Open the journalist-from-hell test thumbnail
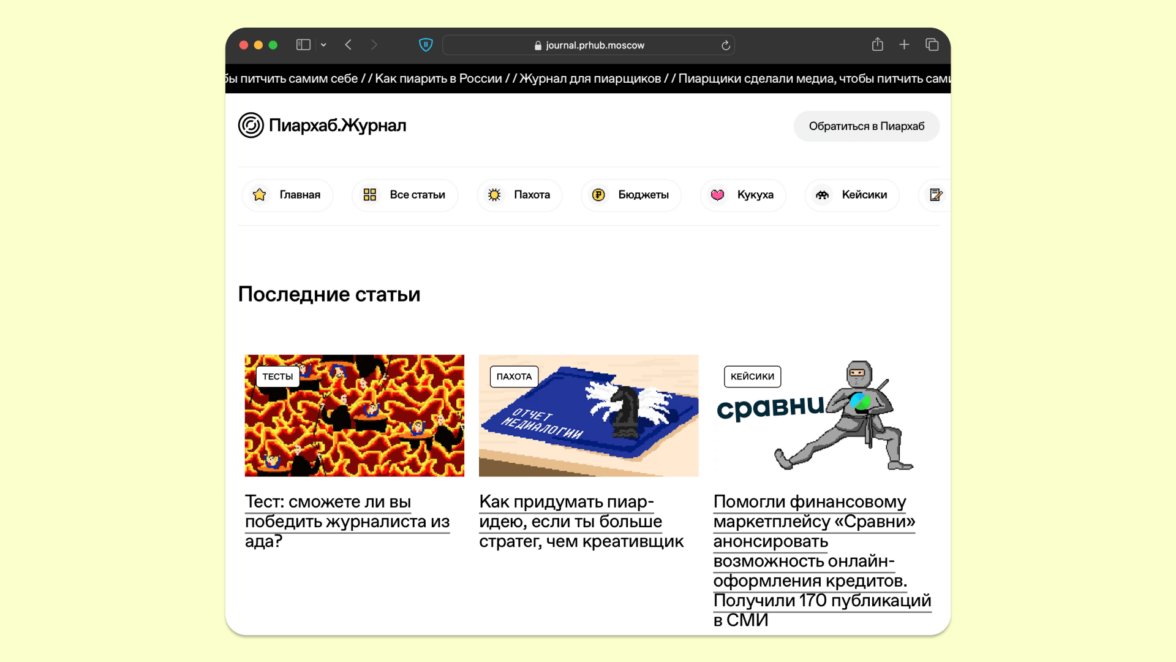This screenshot has width=1176, height=662. click(354, 415)
